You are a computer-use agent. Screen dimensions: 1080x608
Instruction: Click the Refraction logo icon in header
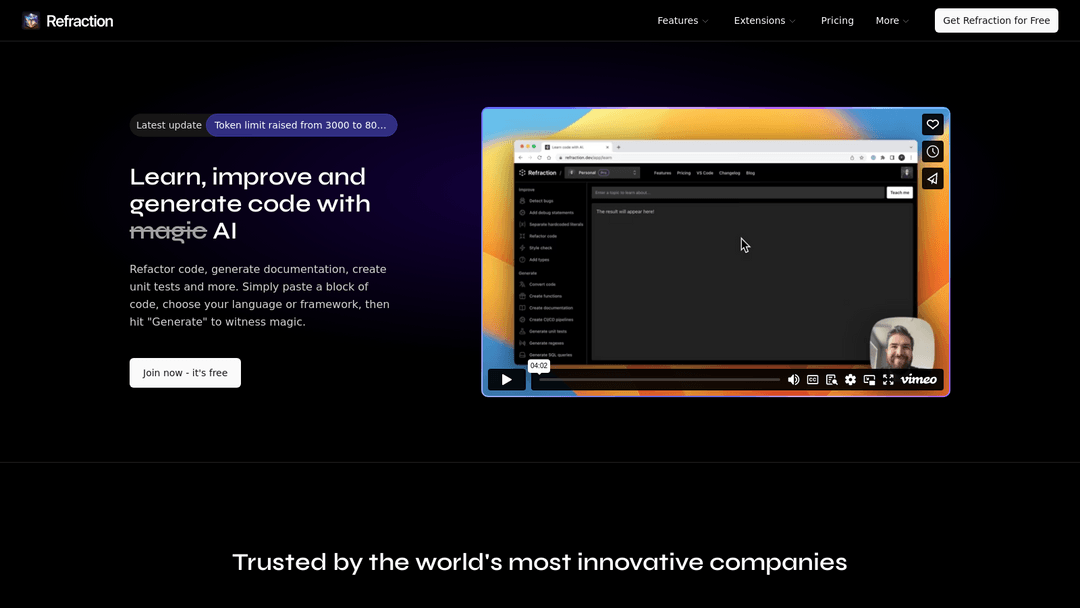pos(31,21)
